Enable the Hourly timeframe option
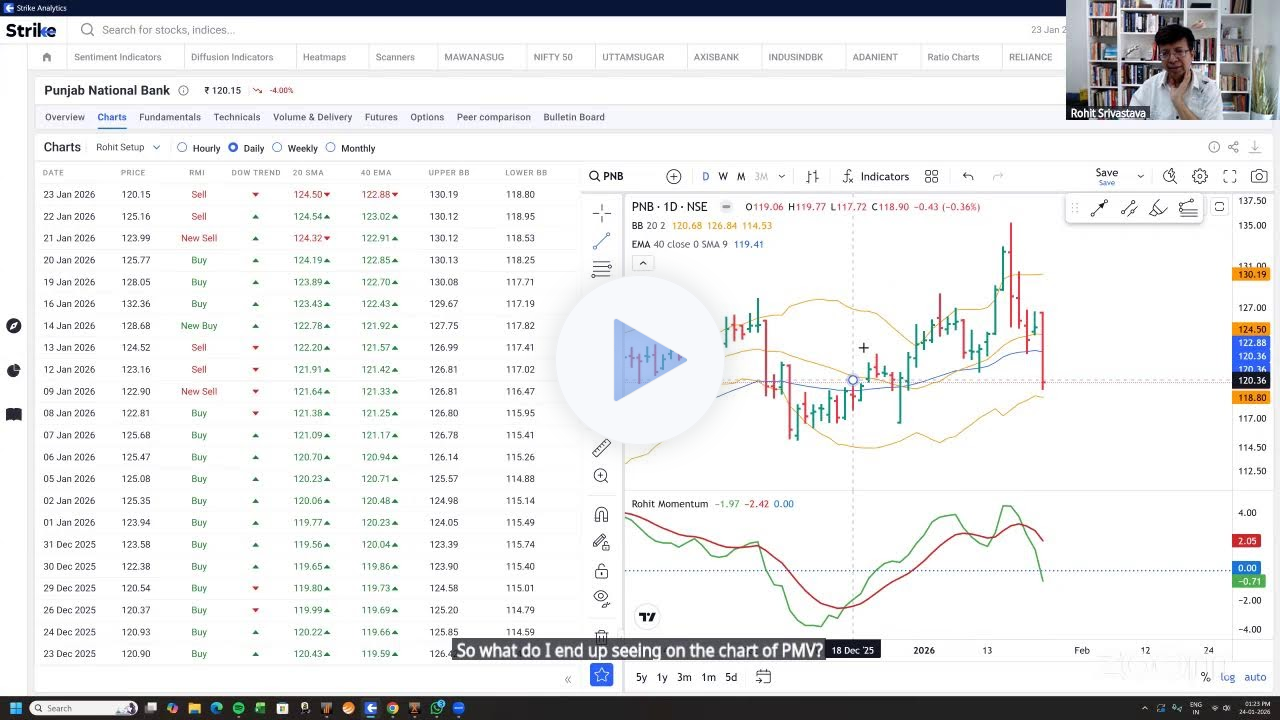1280x720 pixels. click(180, 147)
